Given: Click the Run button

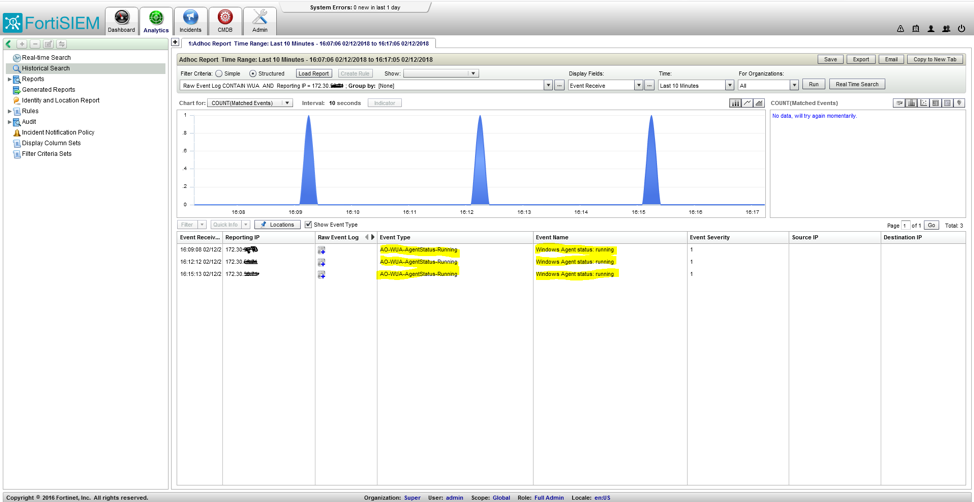Looking at the screenshot, I should 813,85.
